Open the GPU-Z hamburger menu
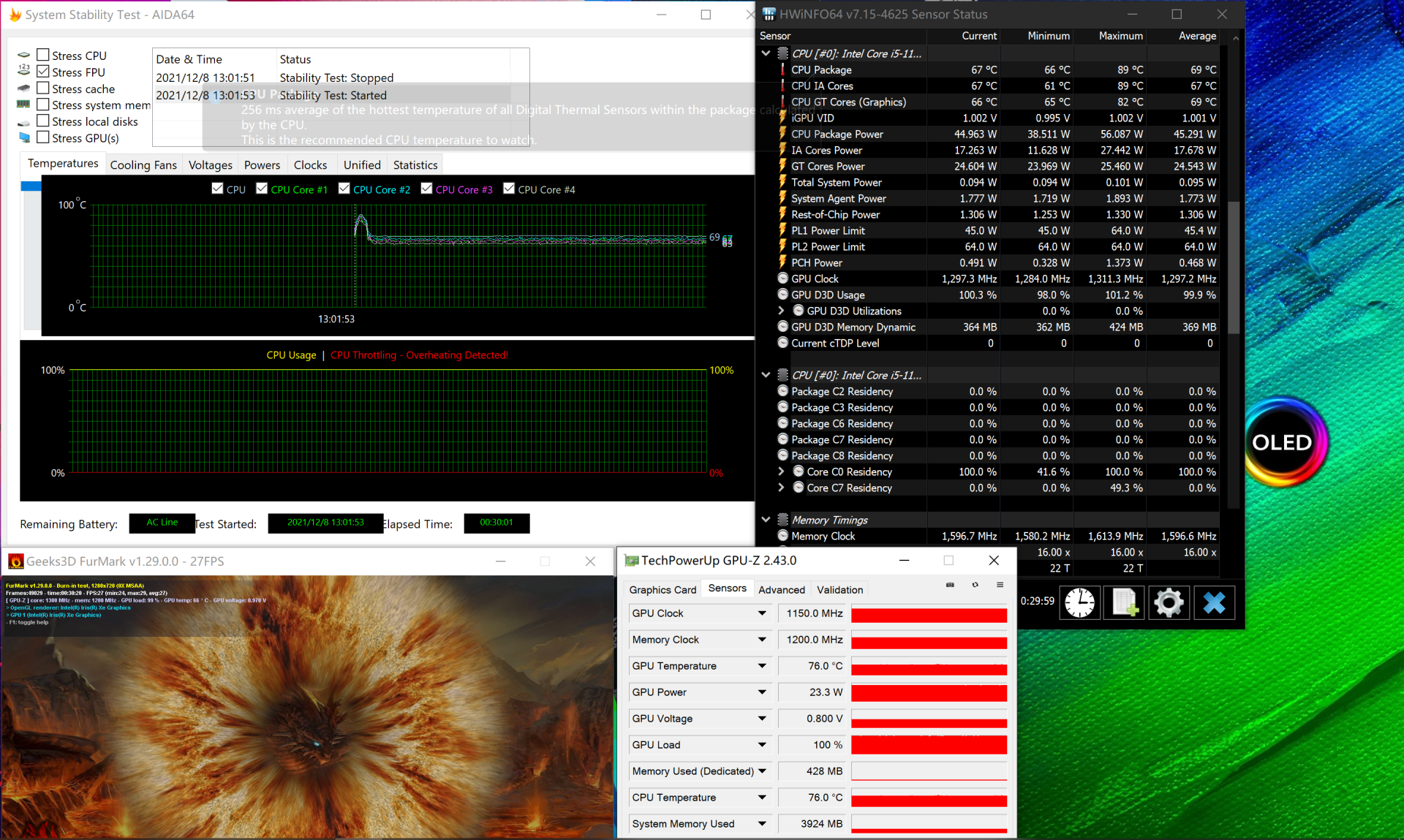The width and height of the screenshot is (1404, 840). (1000, 585)
